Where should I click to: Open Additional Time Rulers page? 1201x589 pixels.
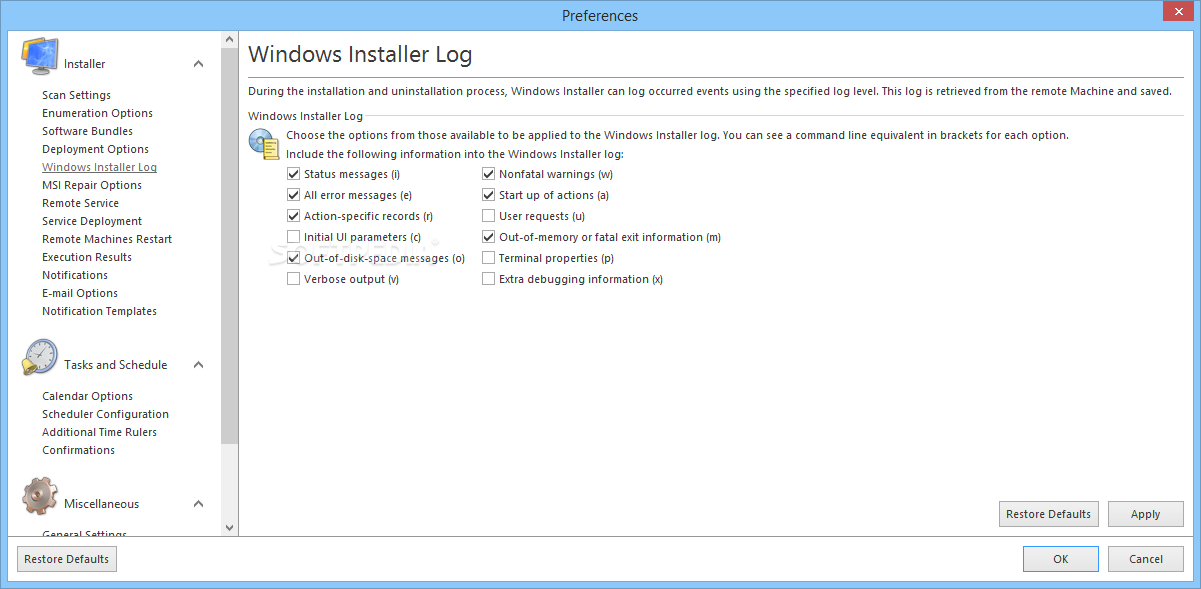click(99, 432)
